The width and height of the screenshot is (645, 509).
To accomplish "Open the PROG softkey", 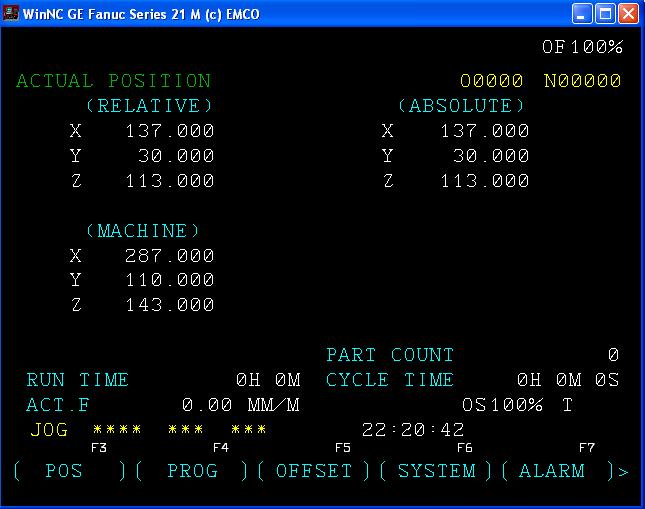I will pyautogui.click(x=192, y=471).
